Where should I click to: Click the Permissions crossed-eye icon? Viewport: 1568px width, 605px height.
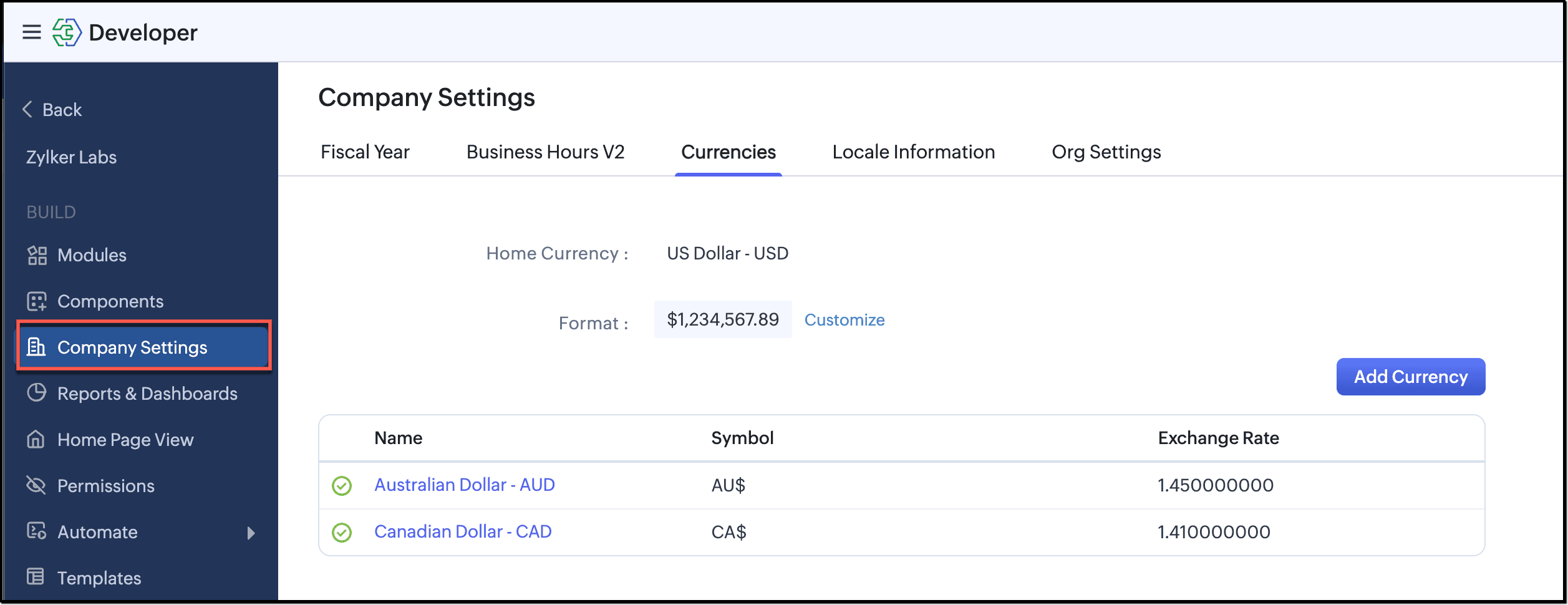36,485
